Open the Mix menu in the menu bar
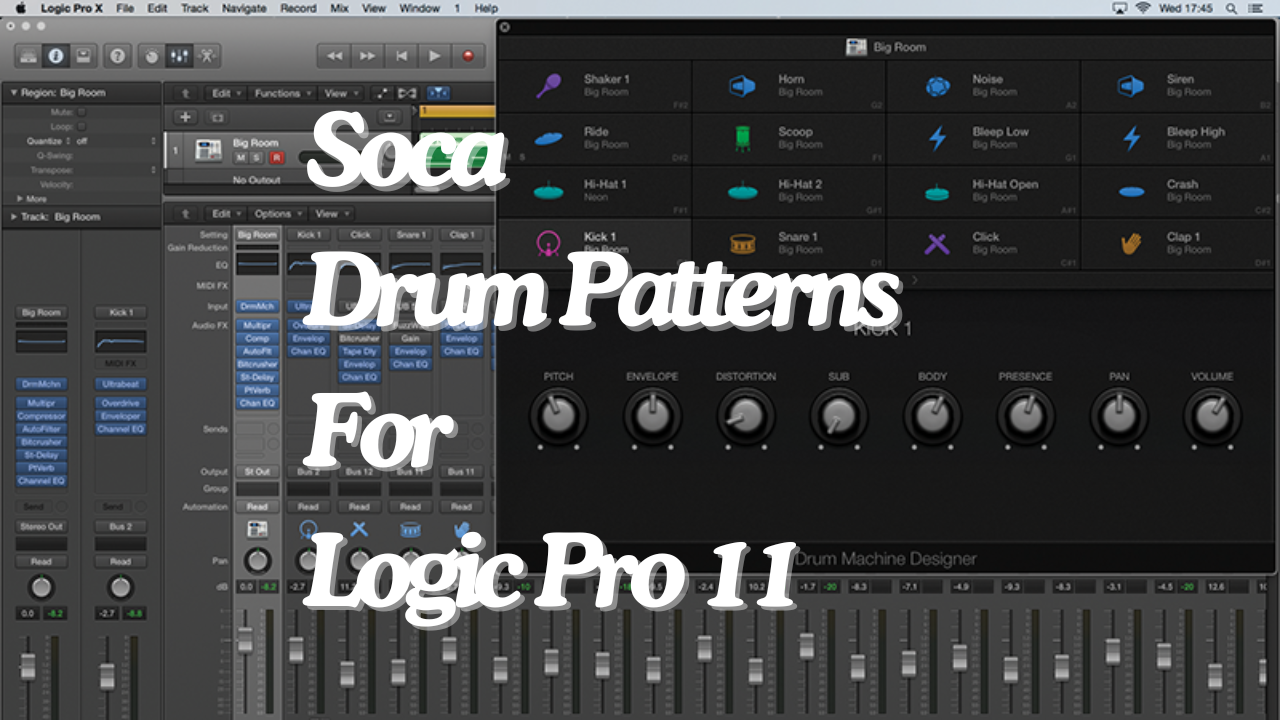 [x=339, y=8]
